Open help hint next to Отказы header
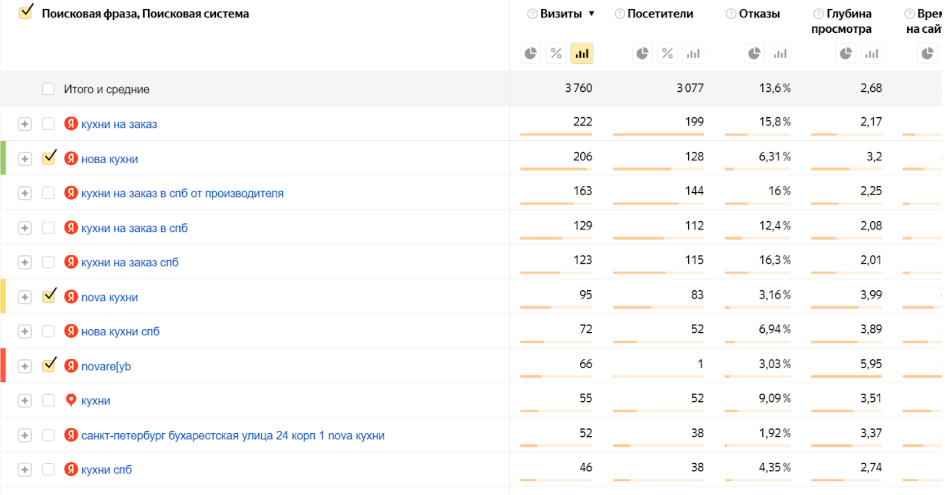Image resolution: width=945 pixels, height=495 pixels. (x=731, y=14)
